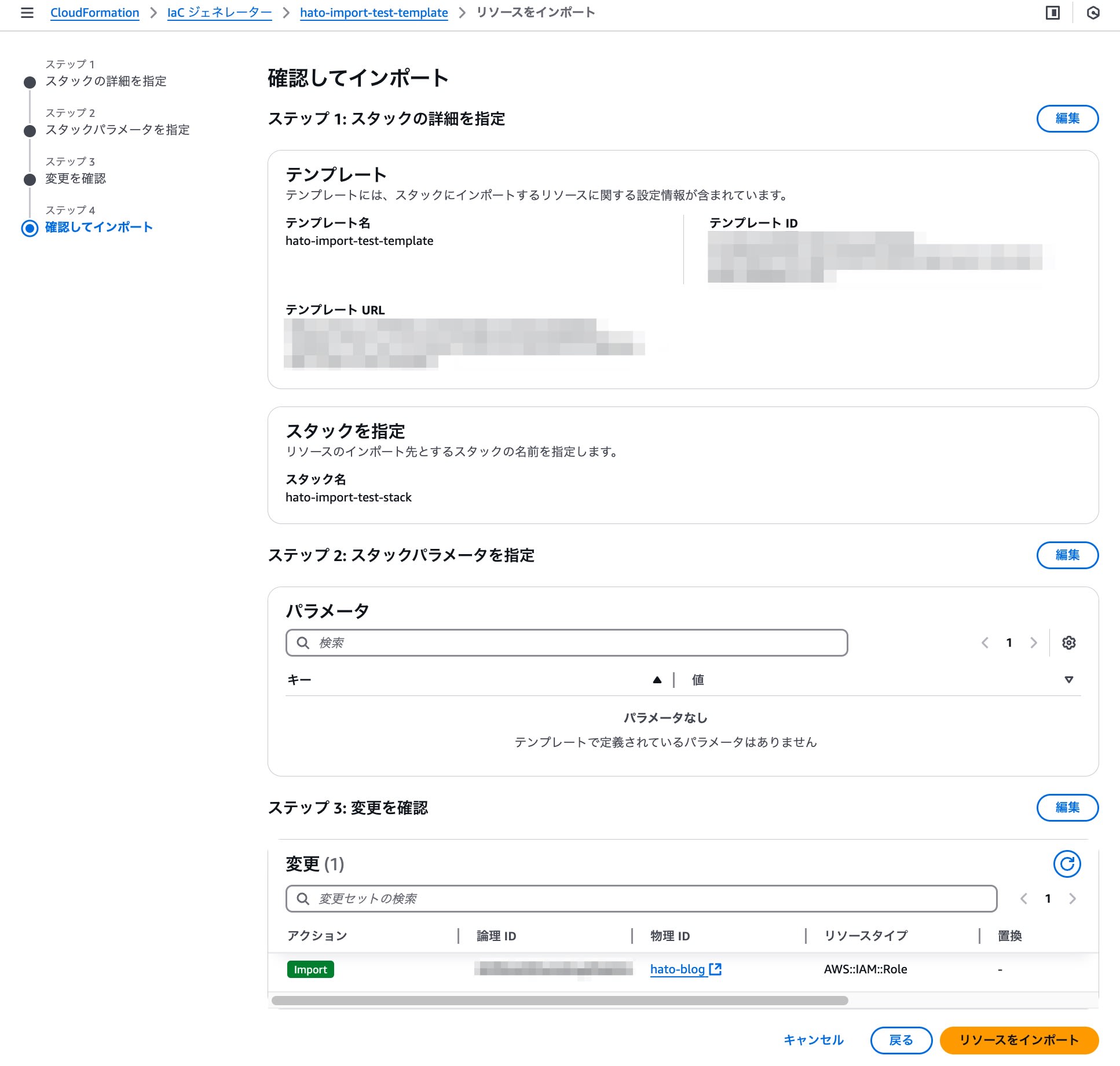Click the magnifier in change set search
The image size is (1120, 1066).
303,899
